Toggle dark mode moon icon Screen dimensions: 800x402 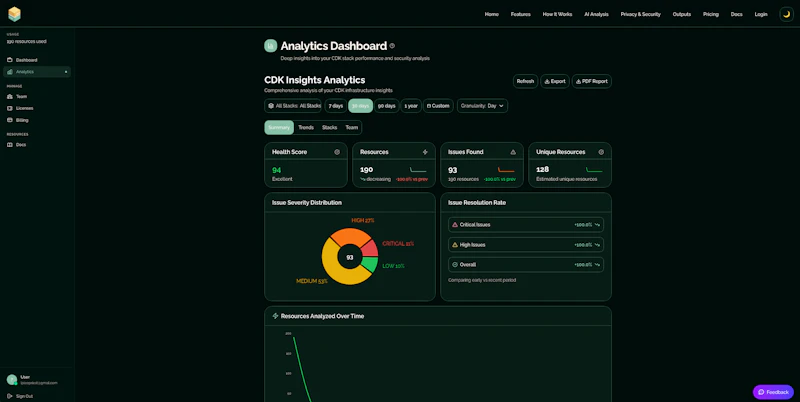pos(786,14)
